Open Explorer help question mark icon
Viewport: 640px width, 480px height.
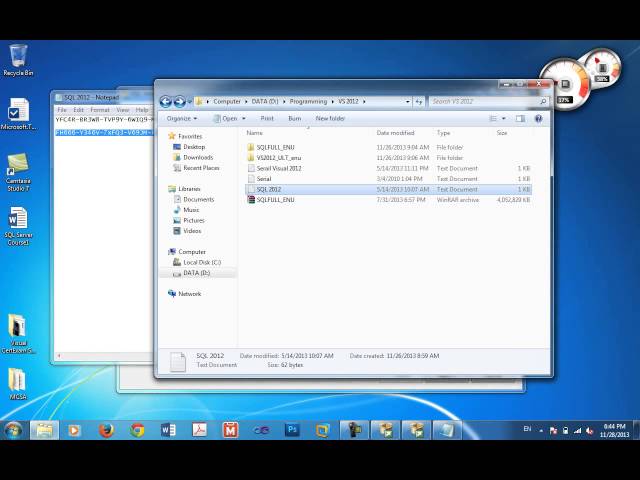538,119
